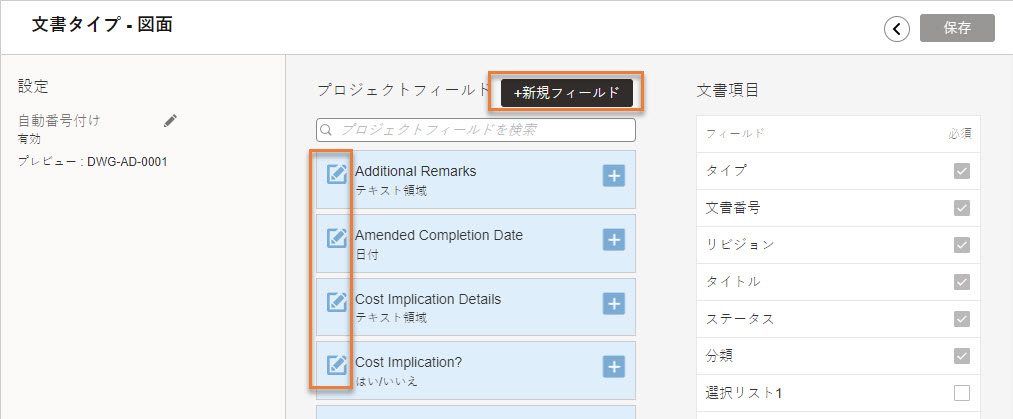The height and width of the screenshot is (419, 1013).
Task: Toggle the タイプ required checkbox
Action: pyautogui.click(x=962, y=171)
